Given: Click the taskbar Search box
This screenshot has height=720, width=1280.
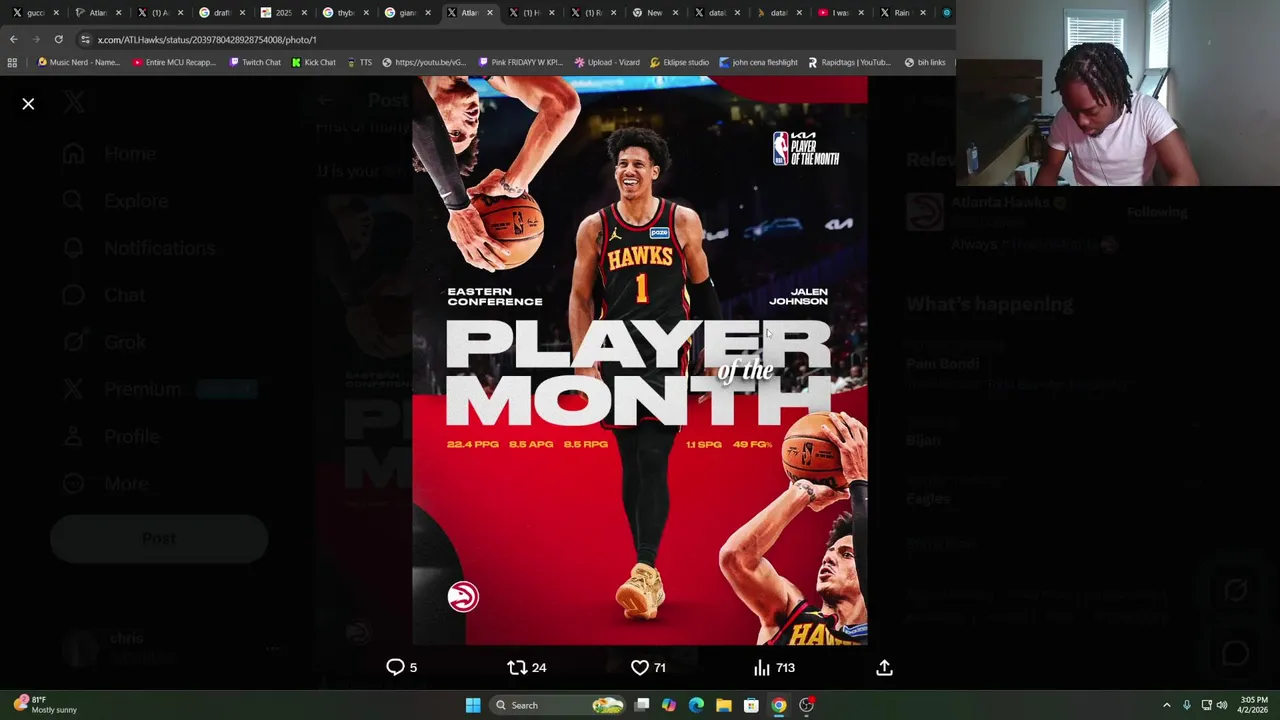Looking at the screenshot, I should pos(557,705).
